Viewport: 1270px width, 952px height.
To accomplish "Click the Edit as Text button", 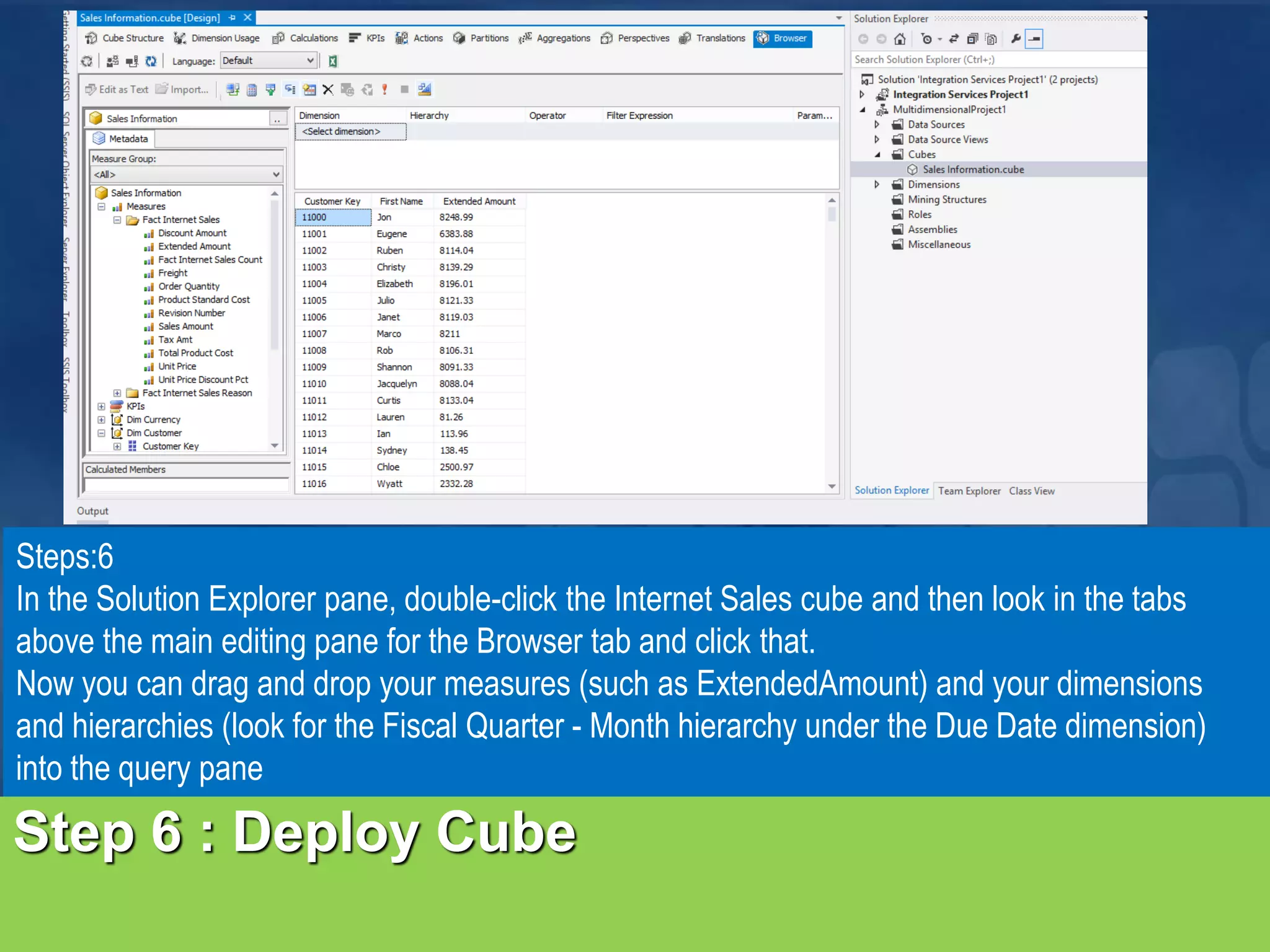I will point(117,90).
